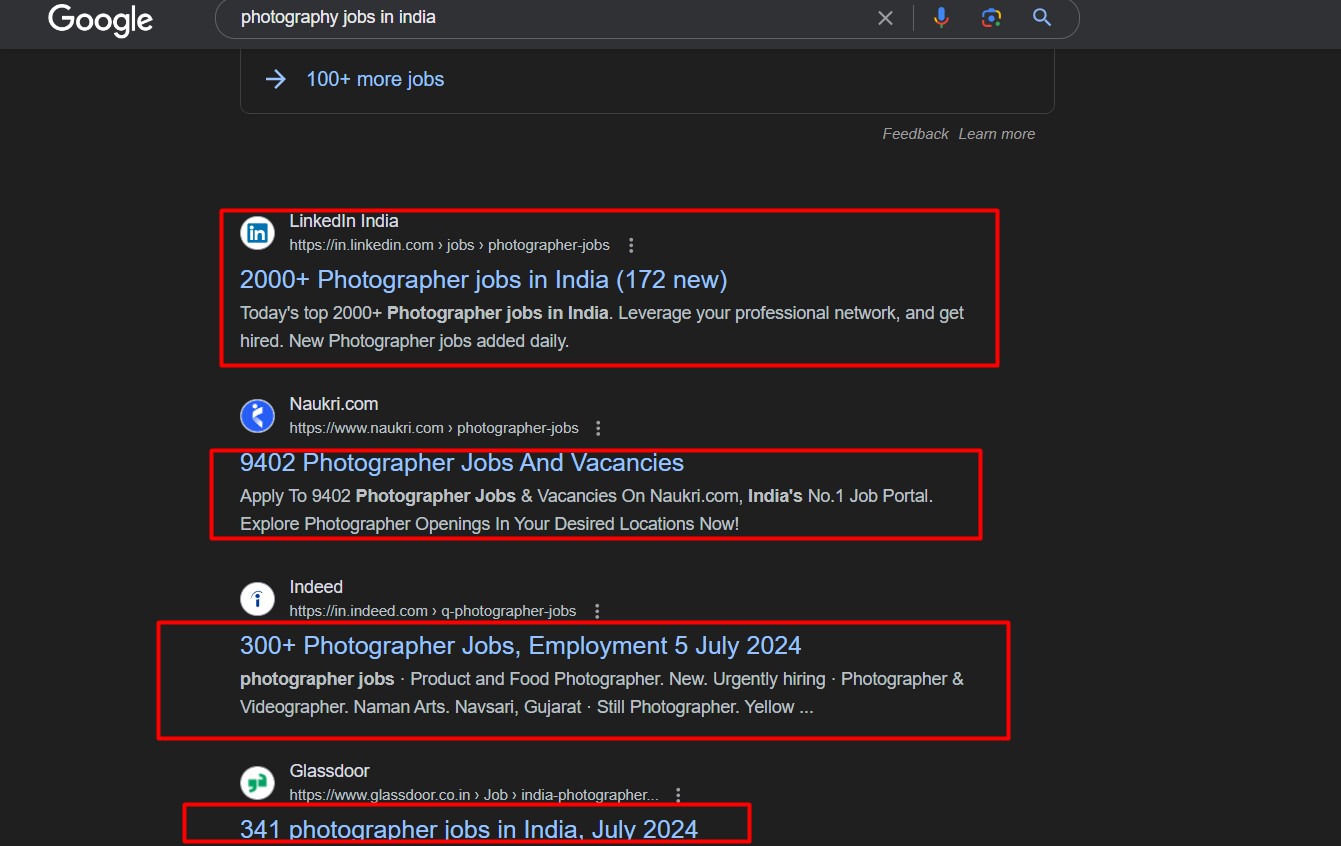Click the www.glassdoor.co.in breadcrumb URL
Viewport: 1341px width, 846px height.
tap(474, 795)
